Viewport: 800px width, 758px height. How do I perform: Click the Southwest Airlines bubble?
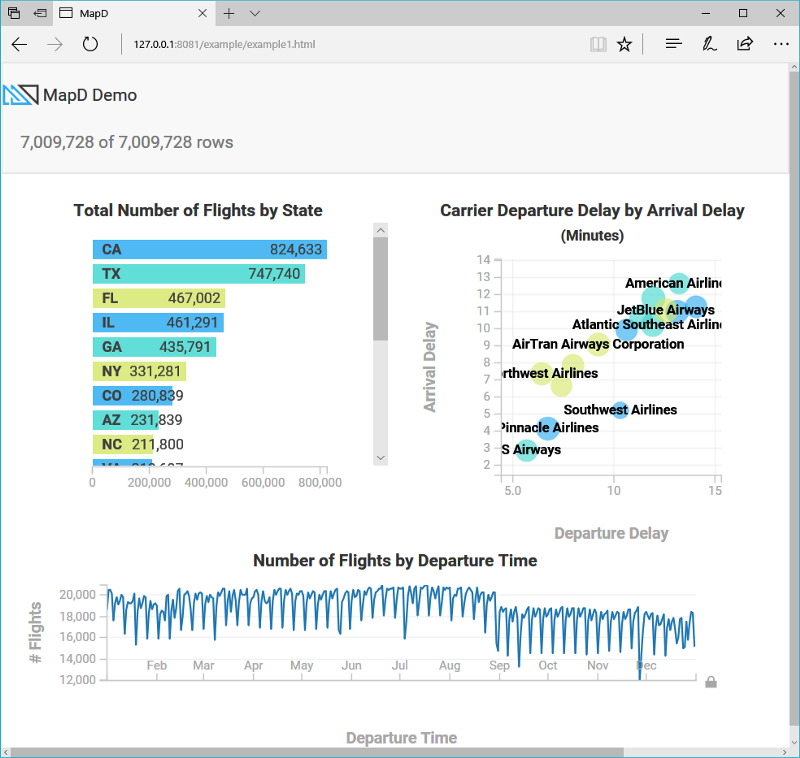pyautogui.click(x=620, y=410)
